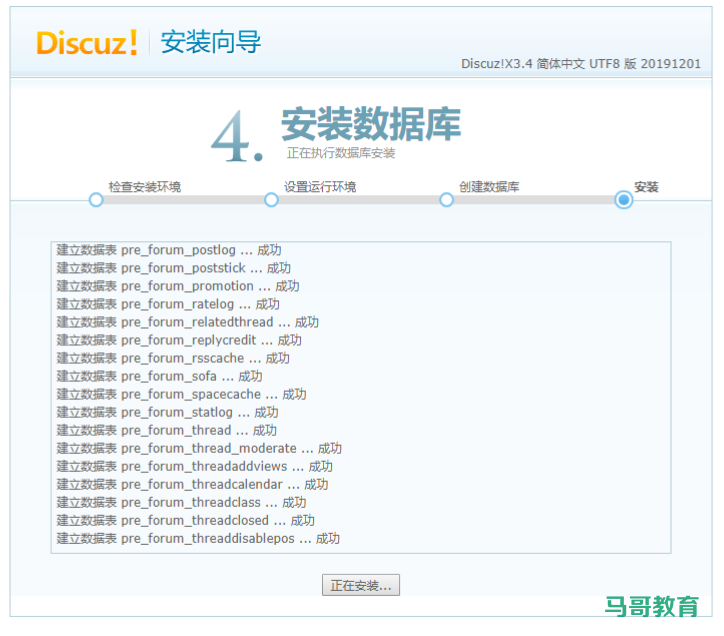Select the pre_forum_ratelog log line

coord(168,304)
